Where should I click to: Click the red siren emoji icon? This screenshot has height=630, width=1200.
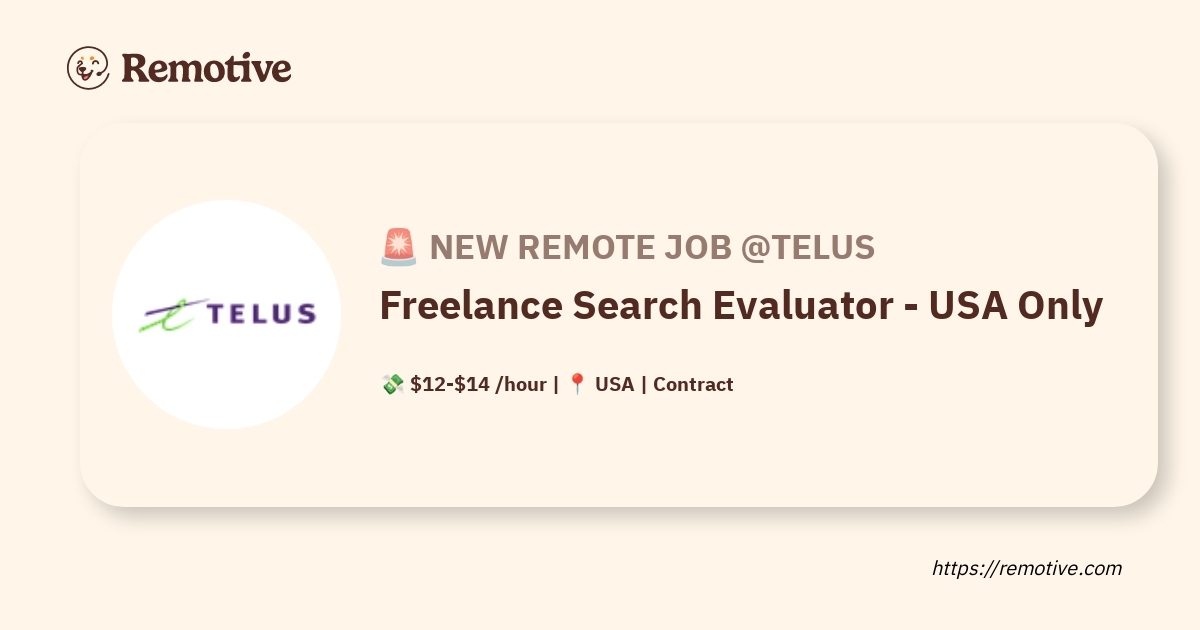tap(398, 247)
